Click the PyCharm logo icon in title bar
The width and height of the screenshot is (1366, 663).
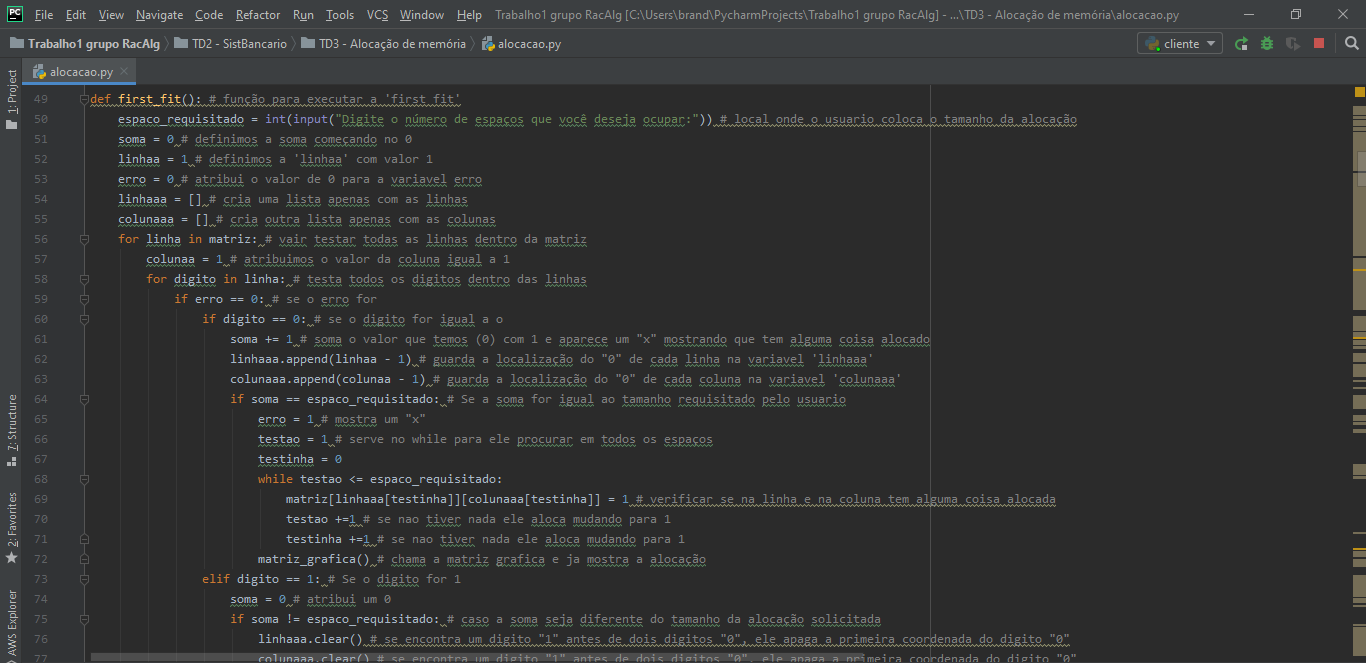pos(15,14)
